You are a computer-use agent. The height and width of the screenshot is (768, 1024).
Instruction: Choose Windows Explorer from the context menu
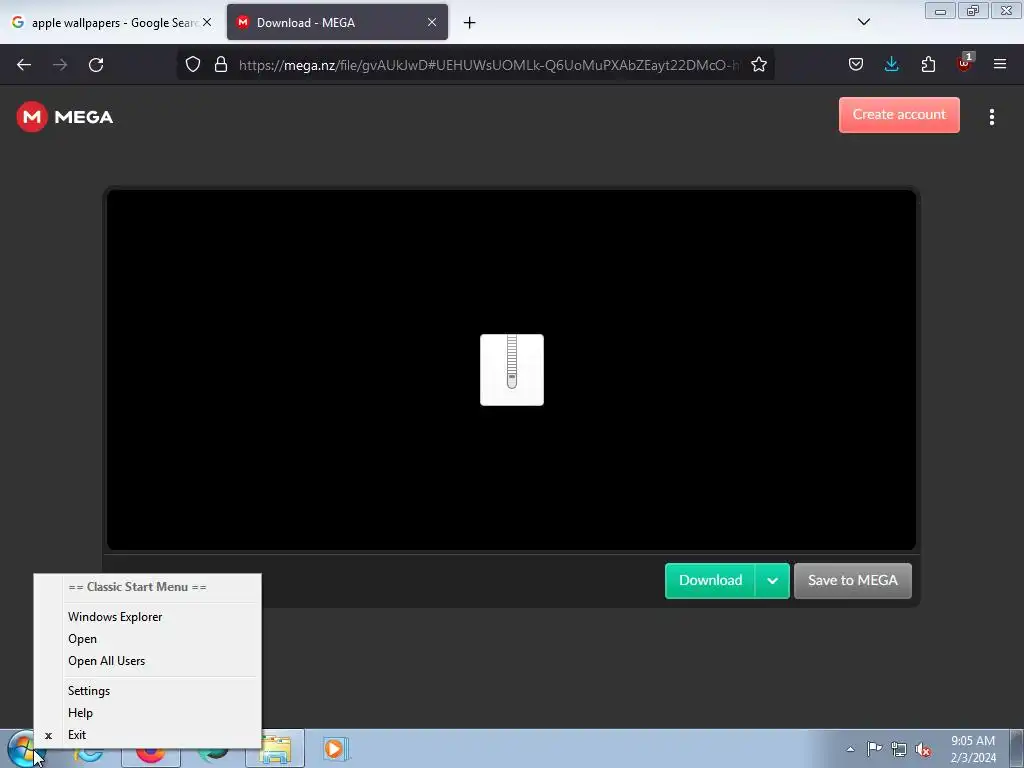click(148, 616)
